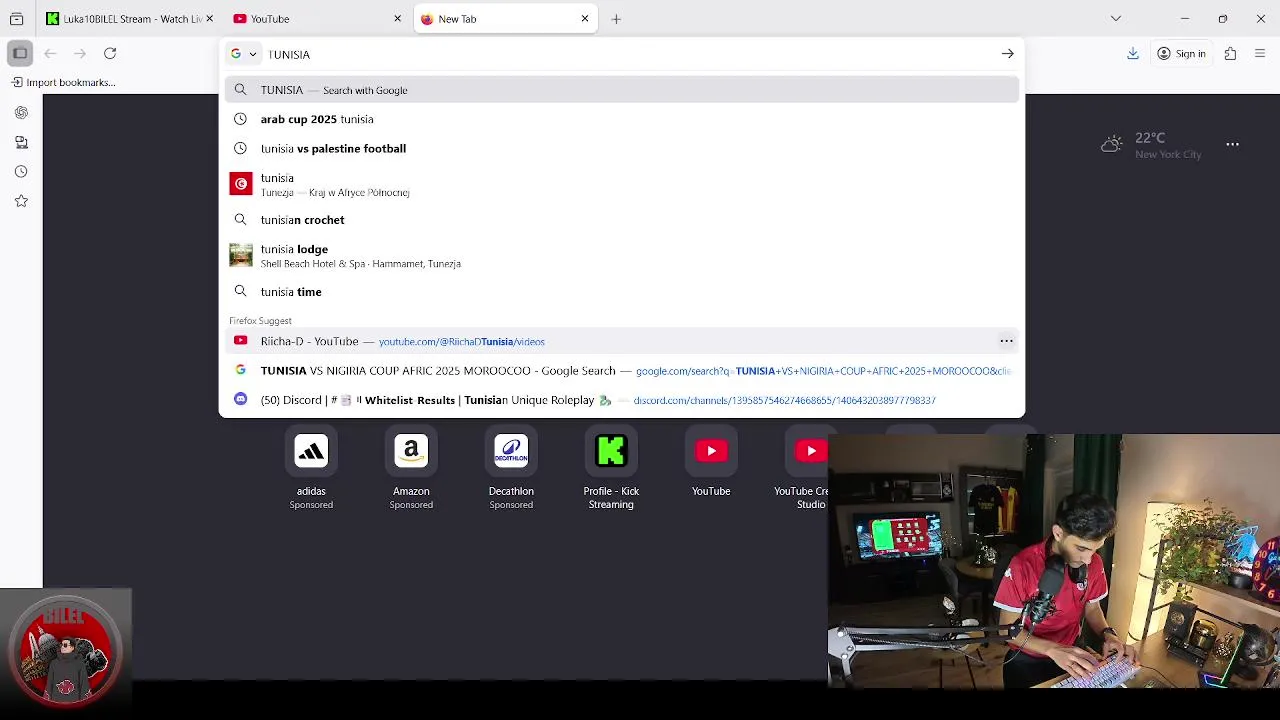Select 'tunisian crochet' suggestion

click(621, 220)
